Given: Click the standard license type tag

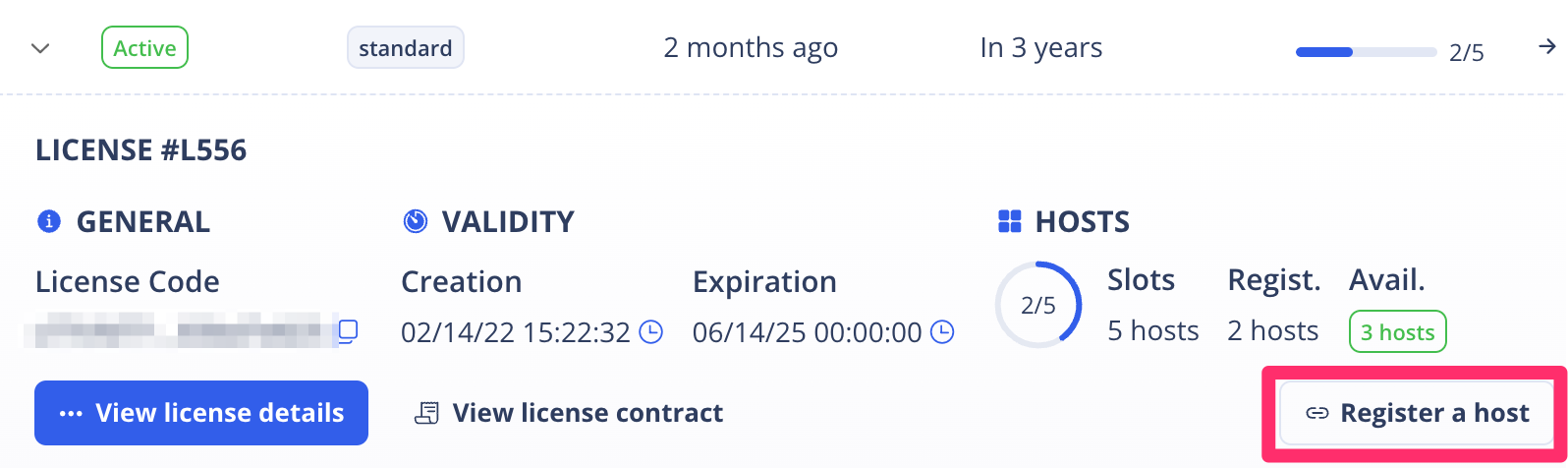Looking at the screenshot, I should click(x=405, y=48).
